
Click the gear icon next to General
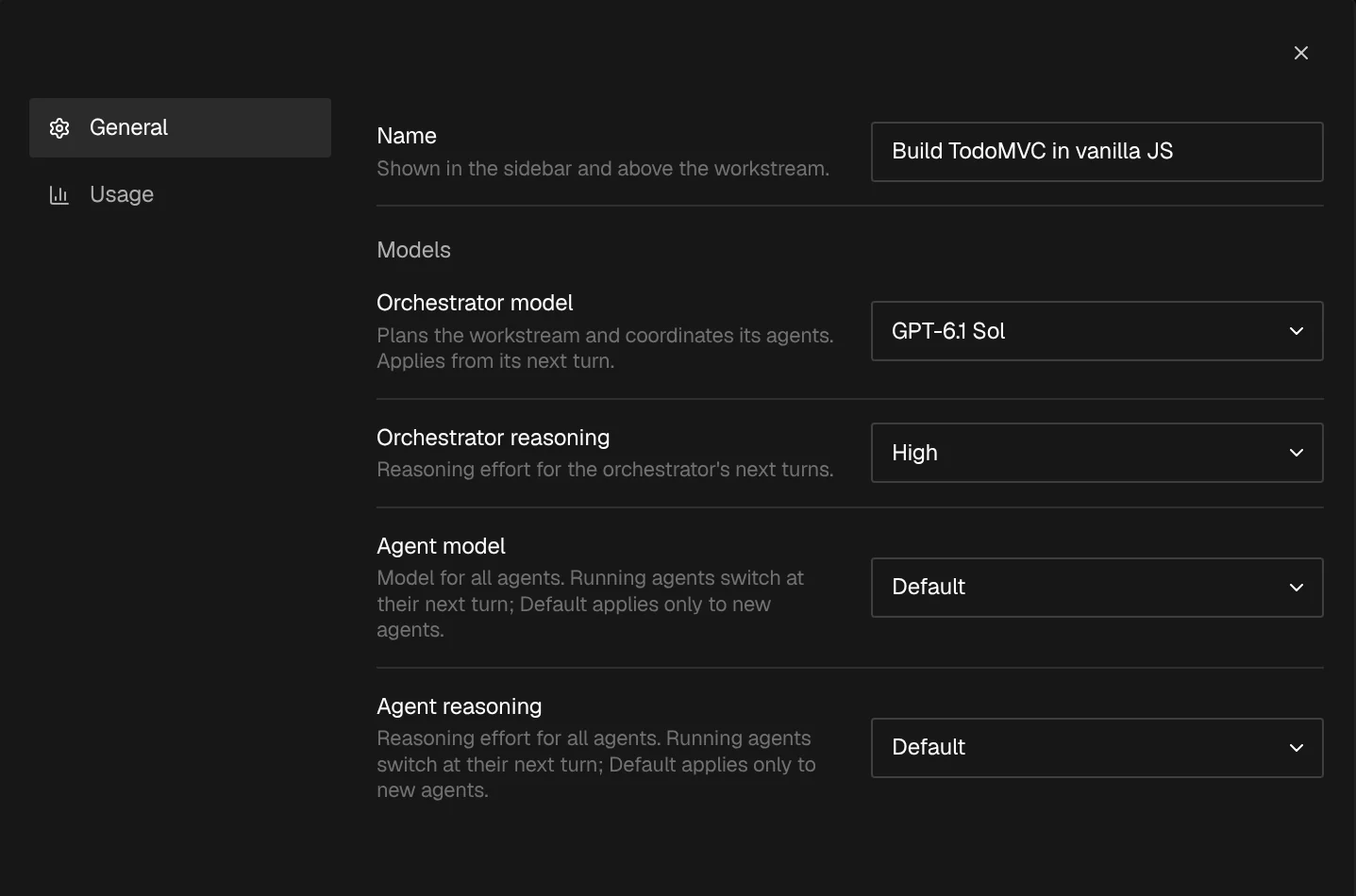pyautogui.click(x=59, y=128)
